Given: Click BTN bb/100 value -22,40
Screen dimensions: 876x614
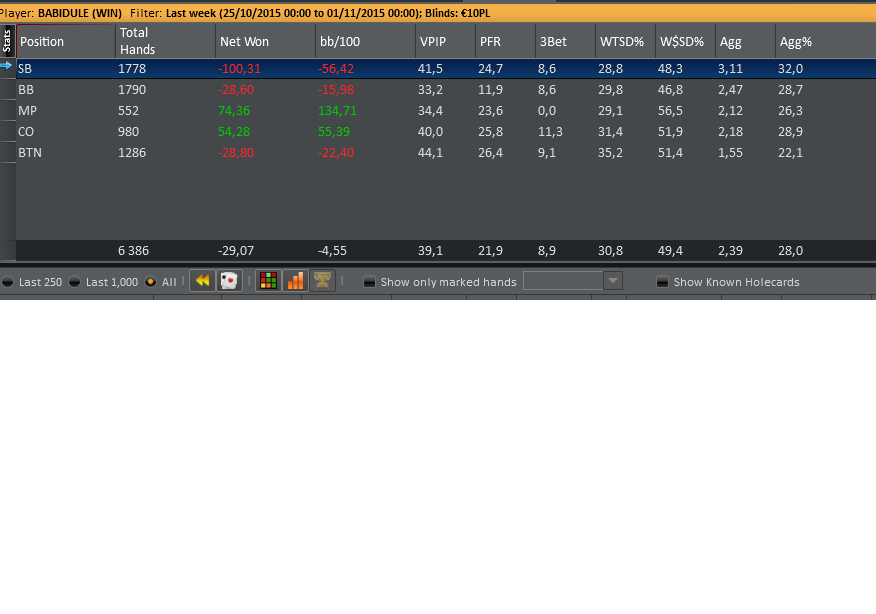Looking at the screenshot, I should point(336,153).
